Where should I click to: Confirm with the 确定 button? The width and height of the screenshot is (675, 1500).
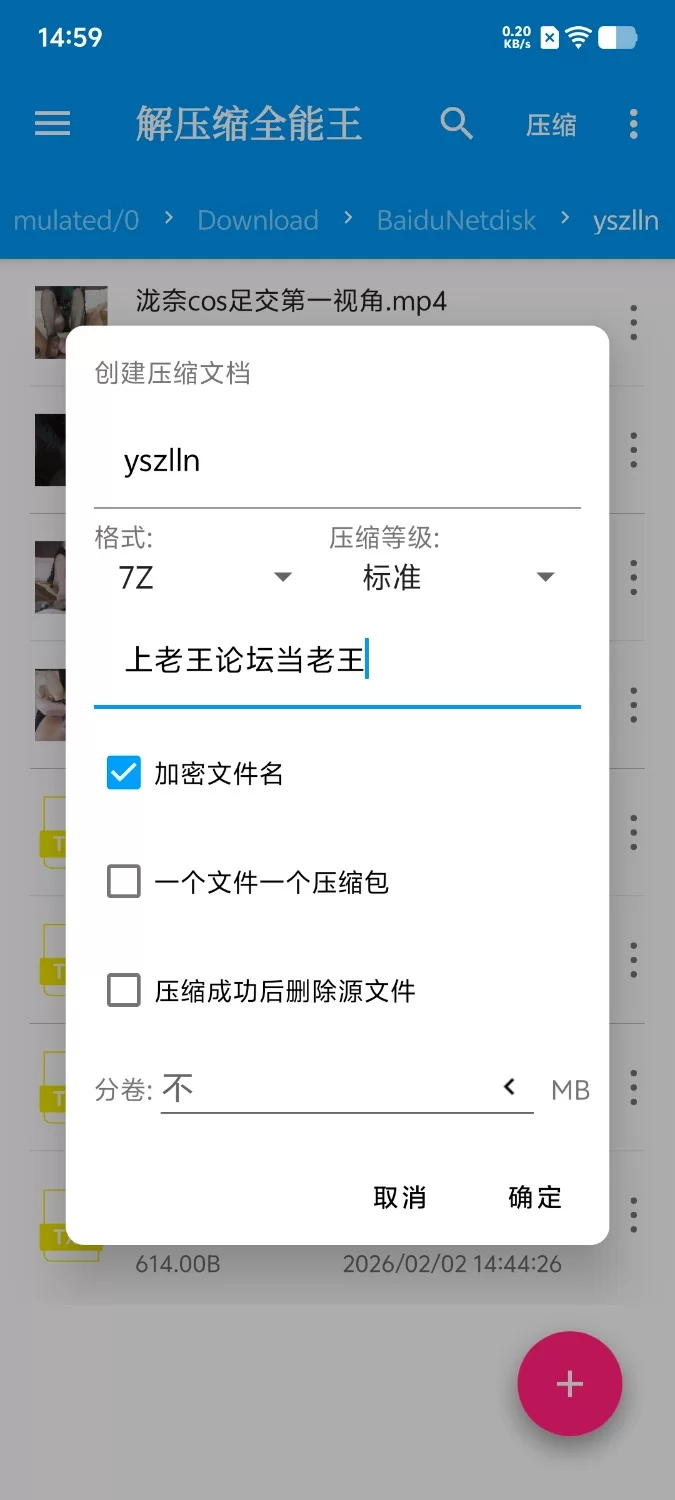coord(535,1197)
